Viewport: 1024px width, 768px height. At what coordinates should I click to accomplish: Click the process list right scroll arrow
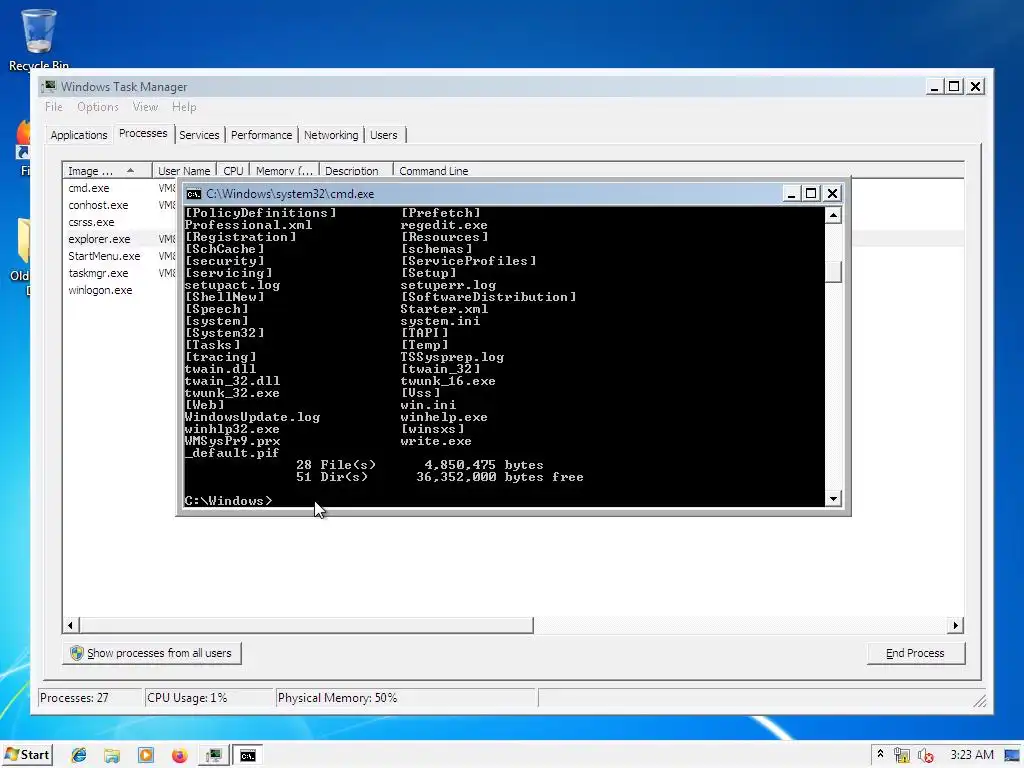coord(955,626)
